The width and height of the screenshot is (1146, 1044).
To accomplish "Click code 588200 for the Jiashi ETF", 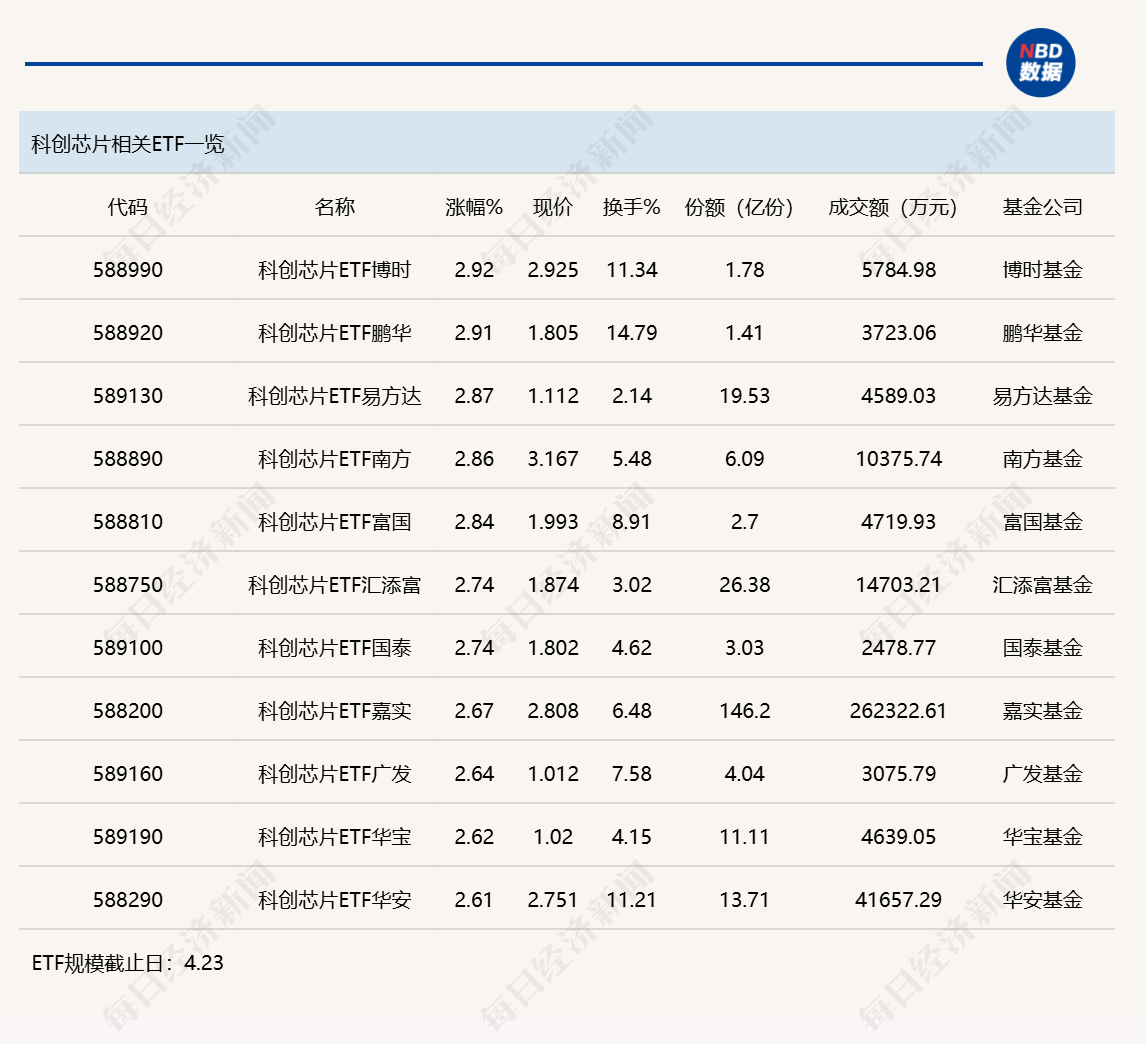I will coord(125,710).
